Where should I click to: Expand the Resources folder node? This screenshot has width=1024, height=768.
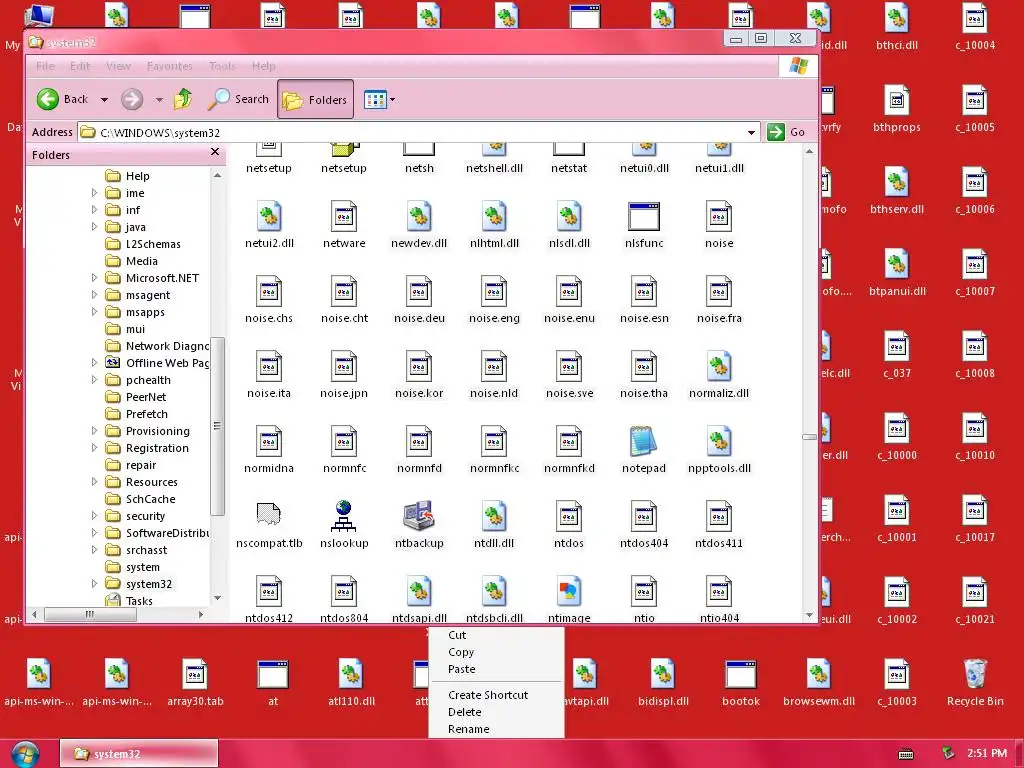[94, 481]
